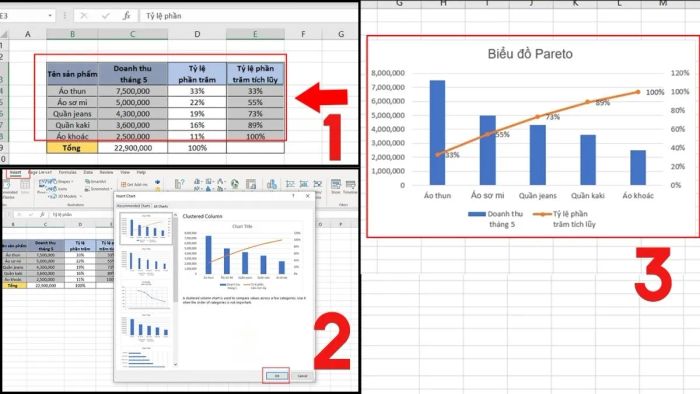Screen dimensions: 700x394
Task: Open Insert Function via the fx icon
Action: [x=126, y=16]
